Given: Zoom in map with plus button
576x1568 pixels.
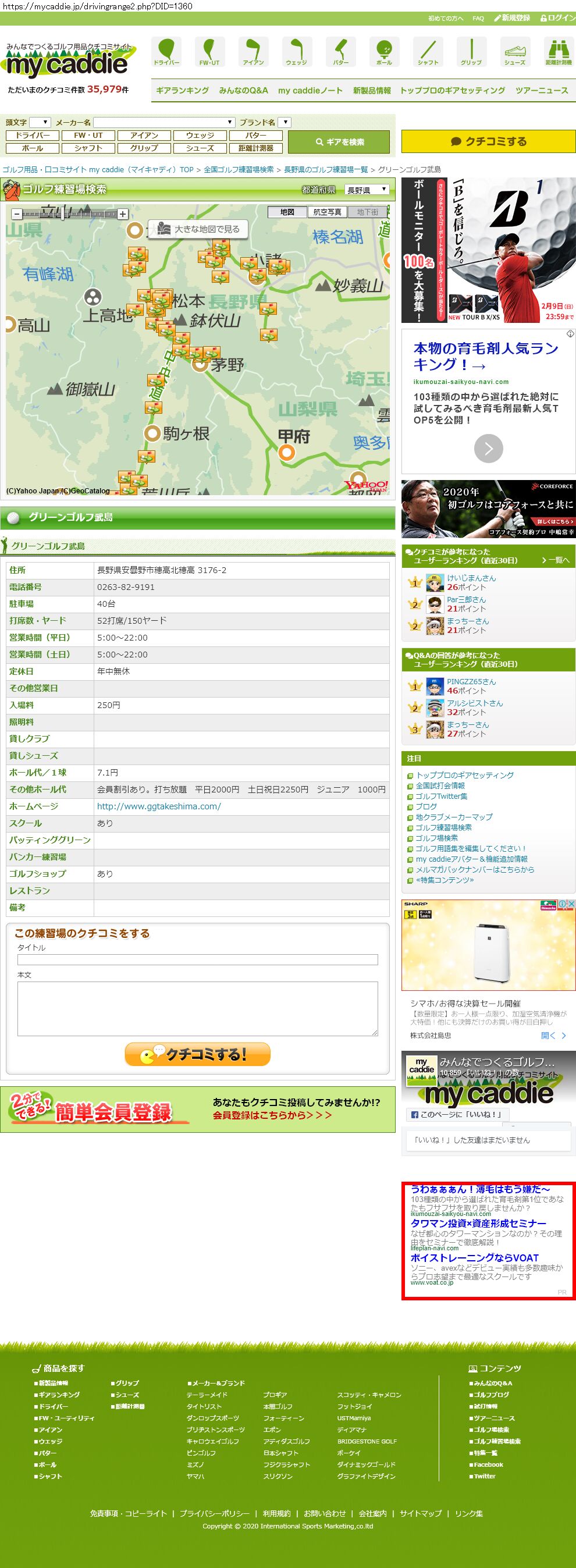Looking at the screenshot, I should [122, 214].
